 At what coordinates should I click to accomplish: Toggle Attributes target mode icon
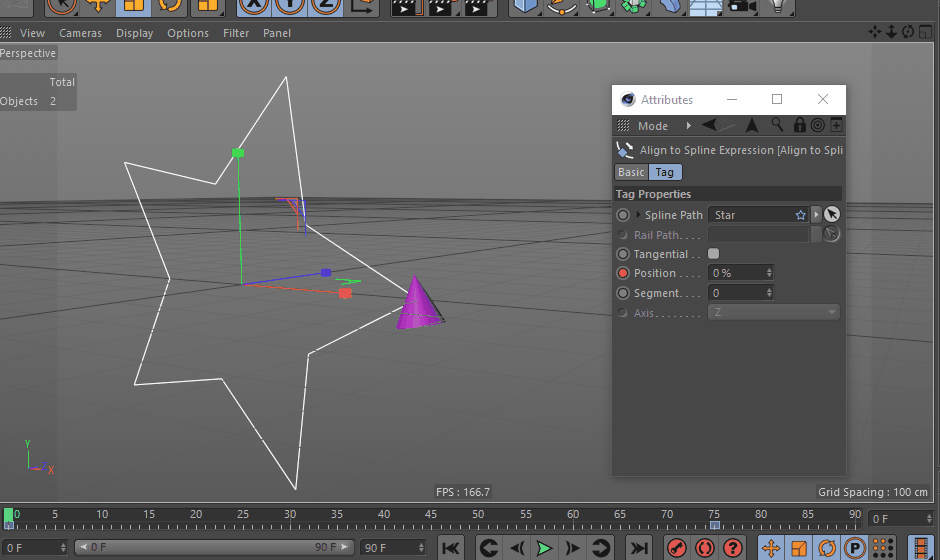[x=817, y=125]
